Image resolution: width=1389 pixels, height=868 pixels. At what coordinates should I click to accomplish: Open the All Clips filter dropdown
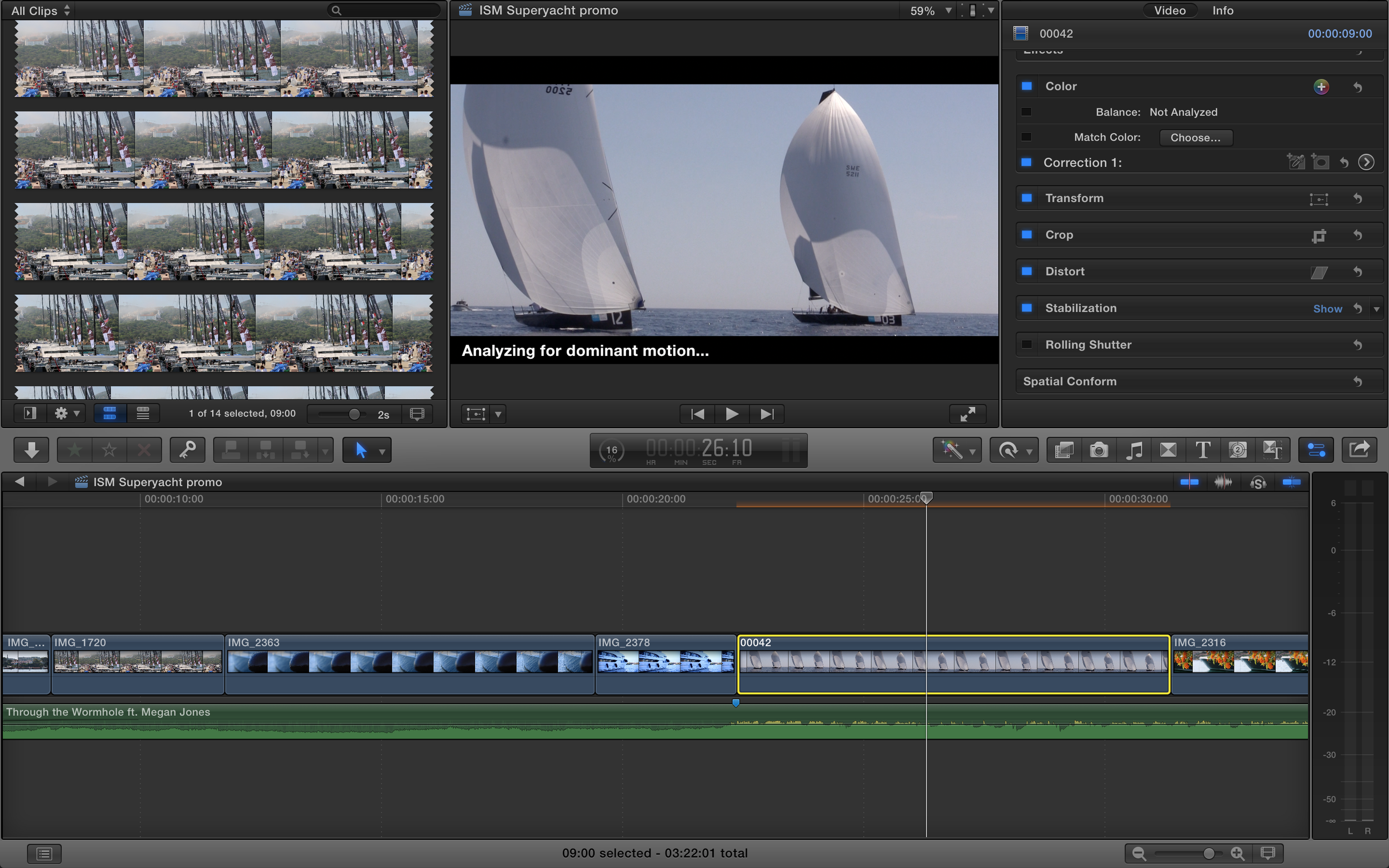(x=40, y=11)
